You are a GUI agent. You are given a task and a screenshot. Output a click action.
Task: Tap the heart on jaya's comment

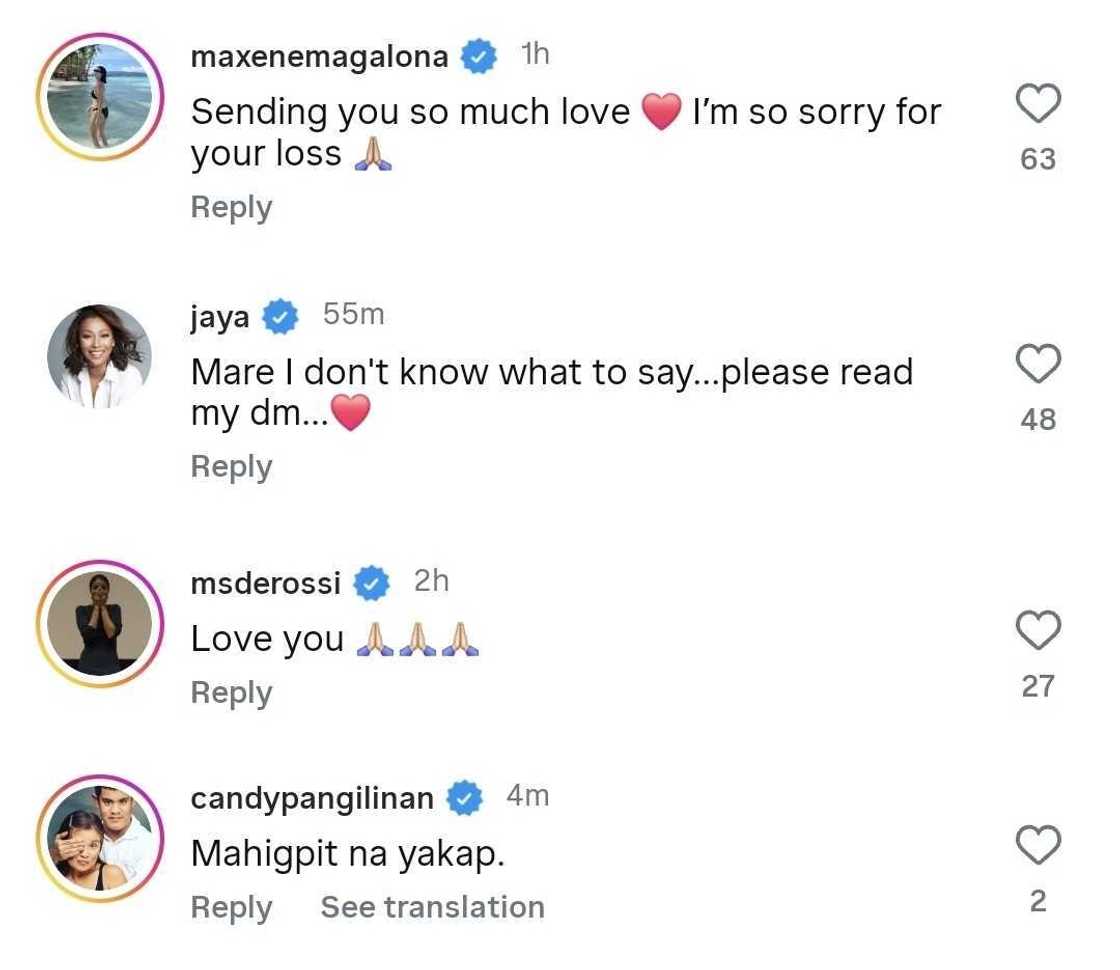1038,365
